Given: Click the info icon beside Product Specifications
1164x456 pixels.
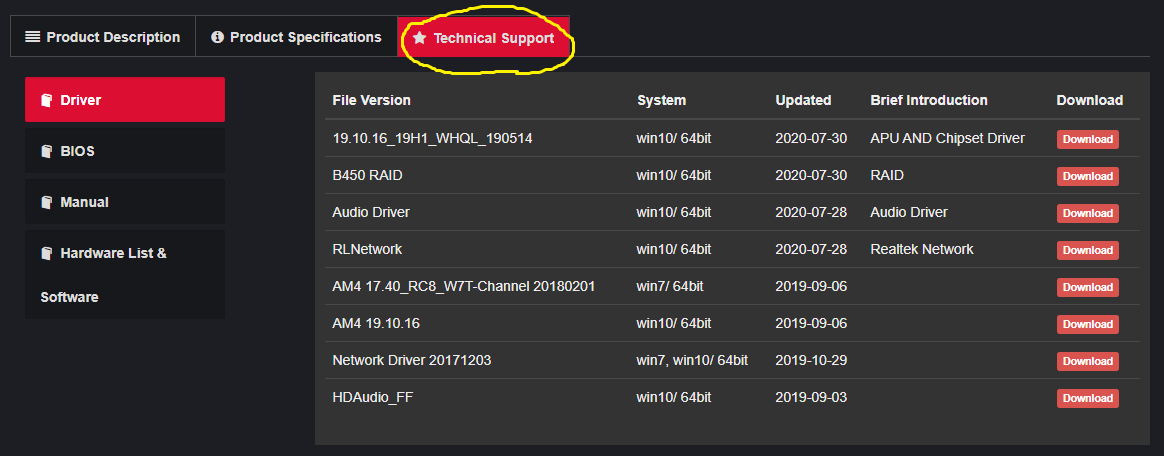Looking at the screenshot, I should 217,37.
